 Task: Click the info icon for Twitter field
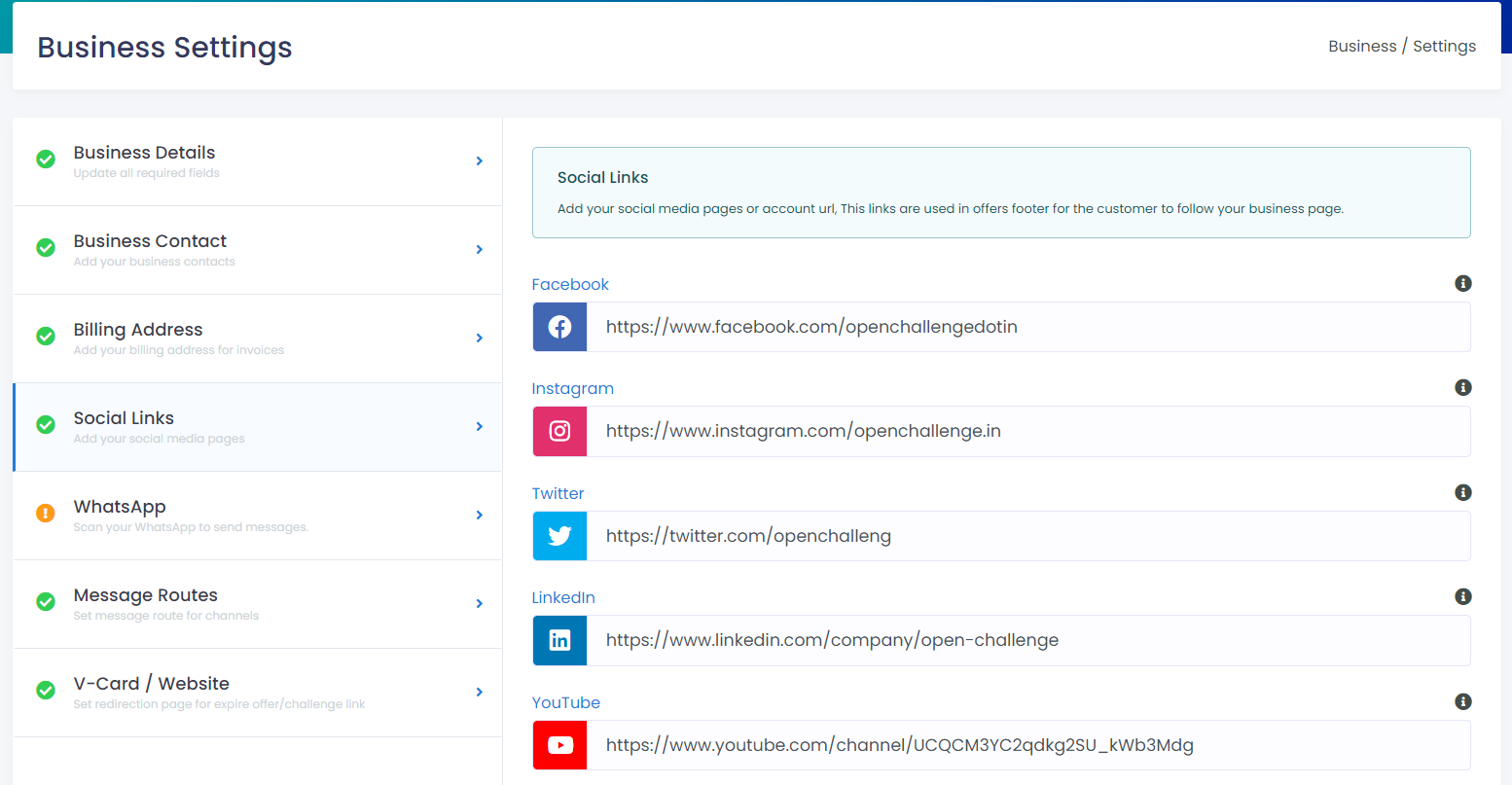[x=1462, y=492]
